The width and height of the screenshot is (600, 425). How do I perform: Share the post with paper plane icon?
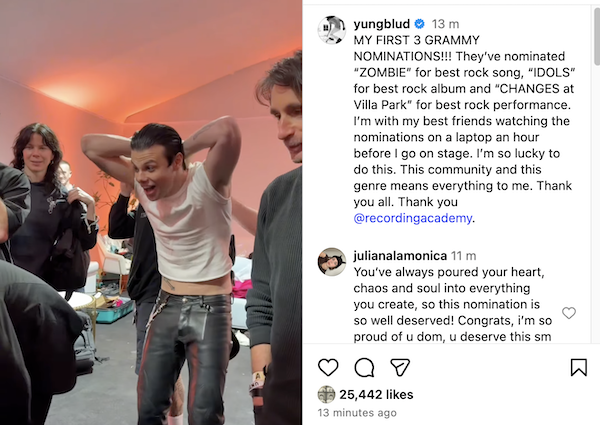(x=400, y=367)
